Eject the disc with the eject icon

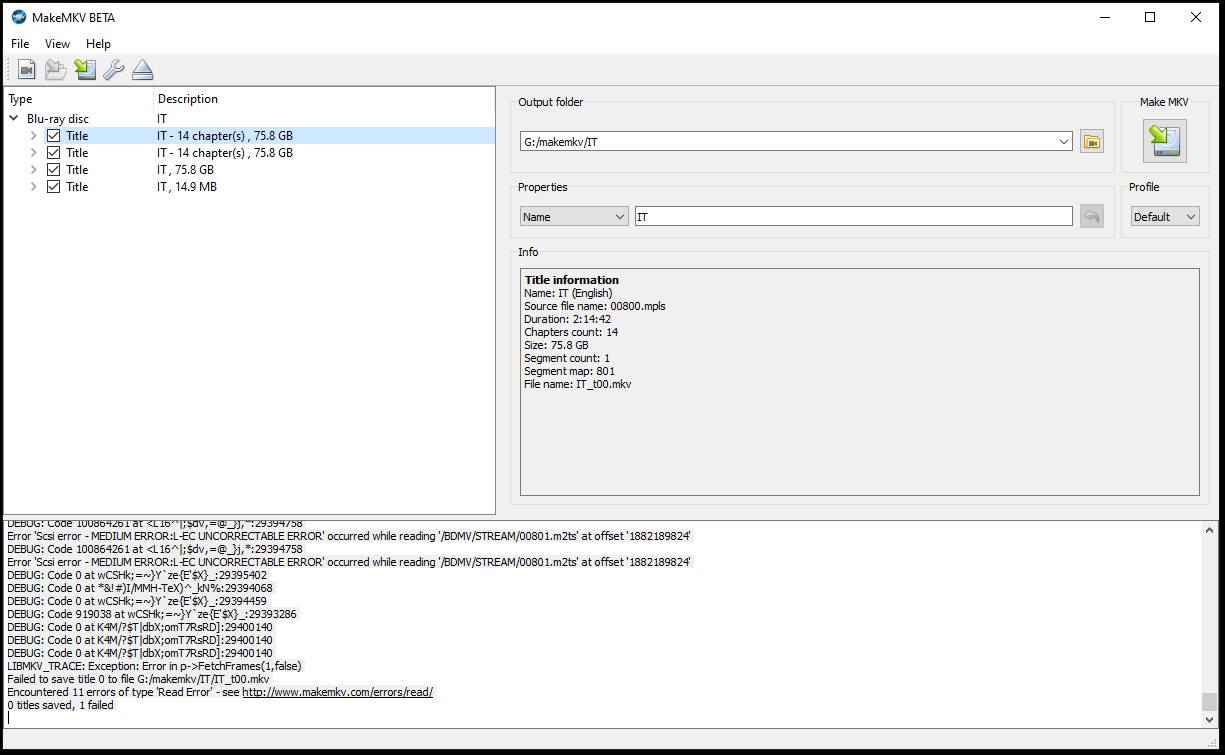click(x=143, y=70)
